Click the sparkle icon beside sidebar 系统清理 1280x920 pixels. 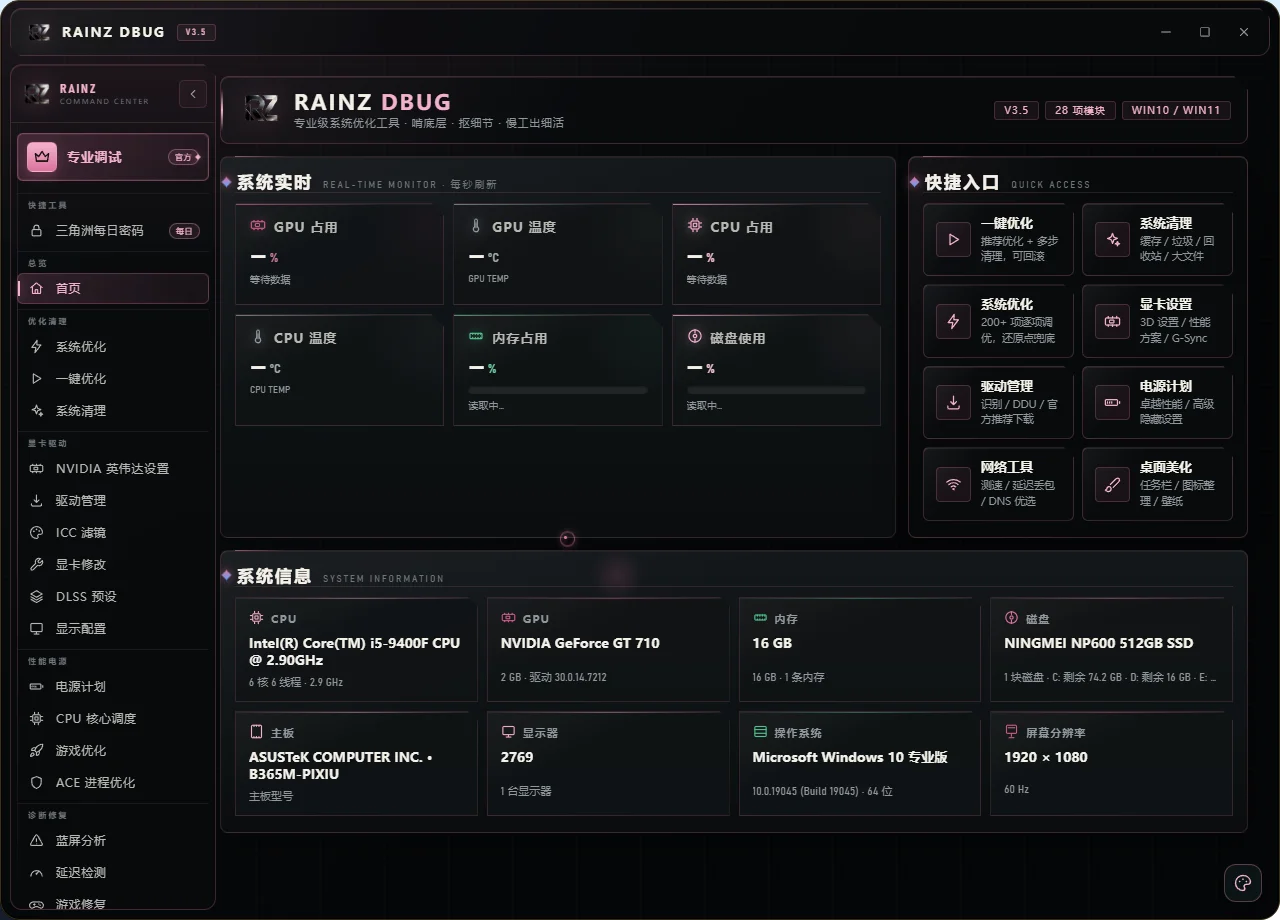coord(37,410)
